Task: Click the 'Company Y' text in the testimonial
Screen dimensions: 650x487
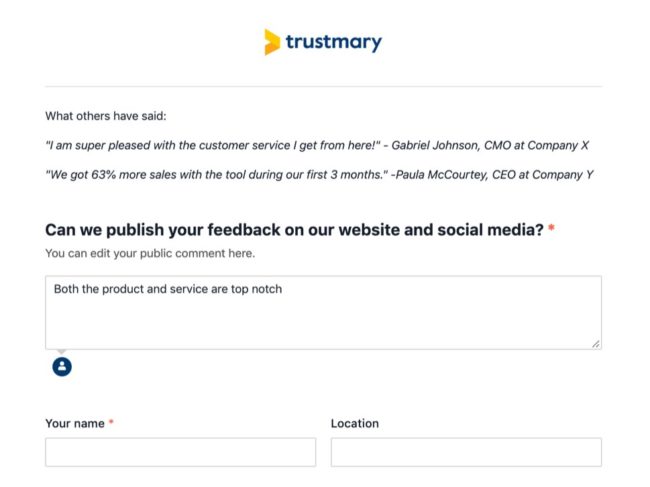Action: [x=563, y=175]
